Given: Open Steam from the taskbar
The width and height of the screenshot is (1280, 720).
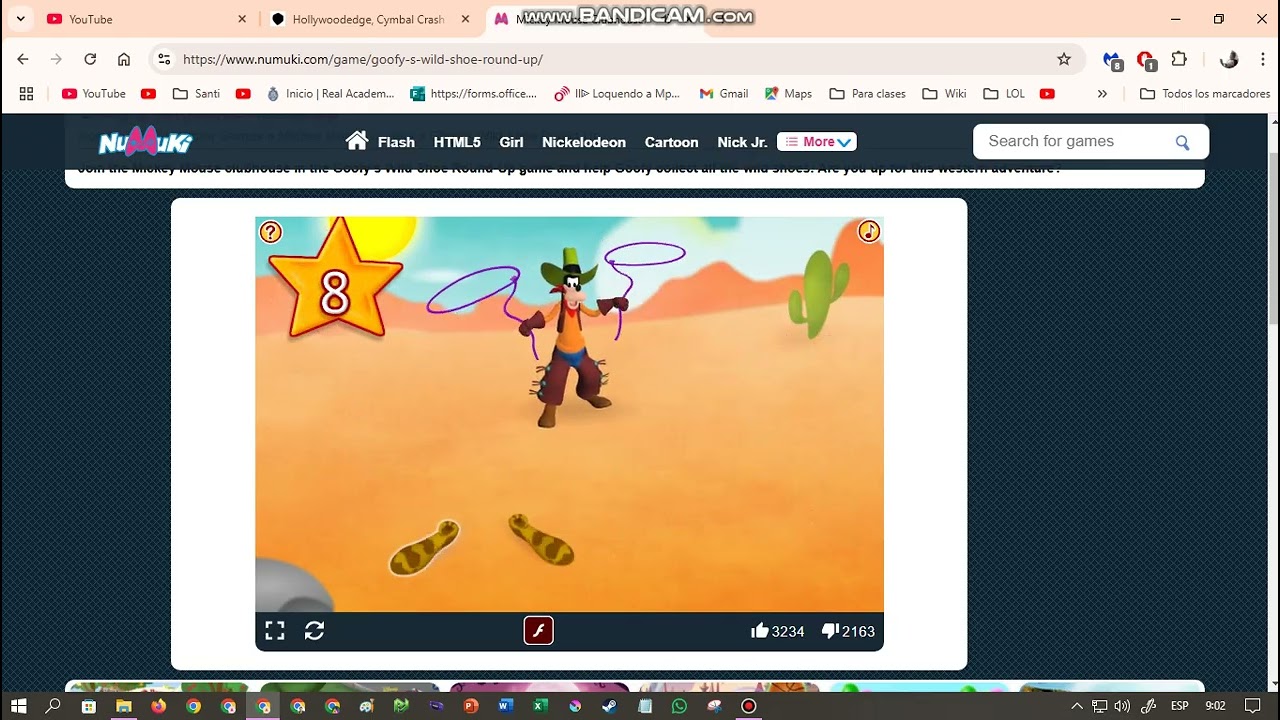Looking at the screenshot, I should 610,706.
